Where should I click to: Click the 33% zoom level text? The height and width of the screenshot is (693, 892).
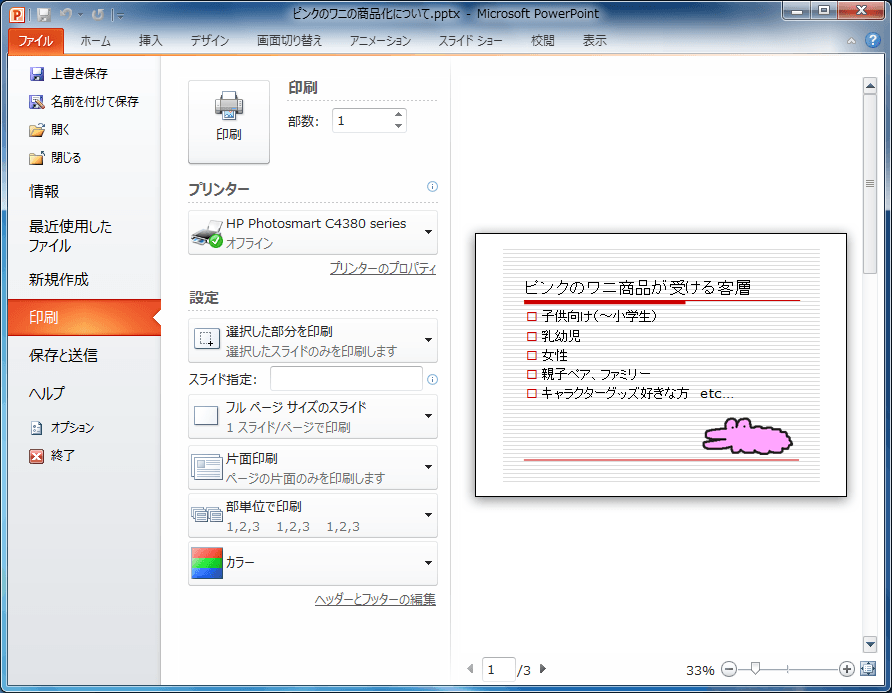click(x=700, y=670)
